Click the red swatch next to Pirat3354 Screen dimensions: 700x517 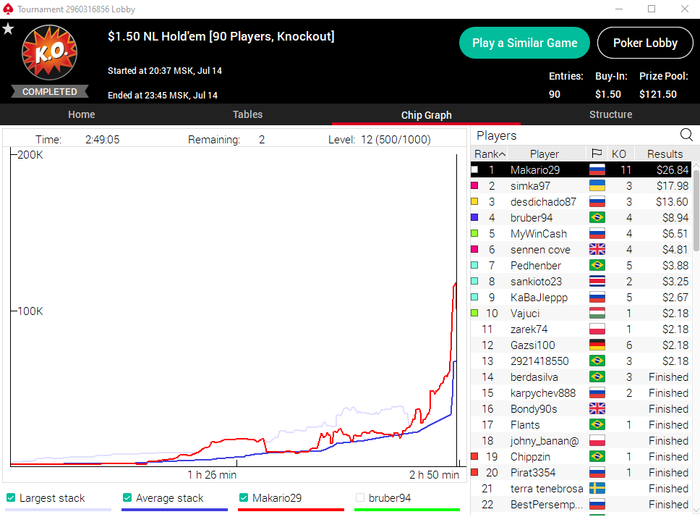point(475,472)
